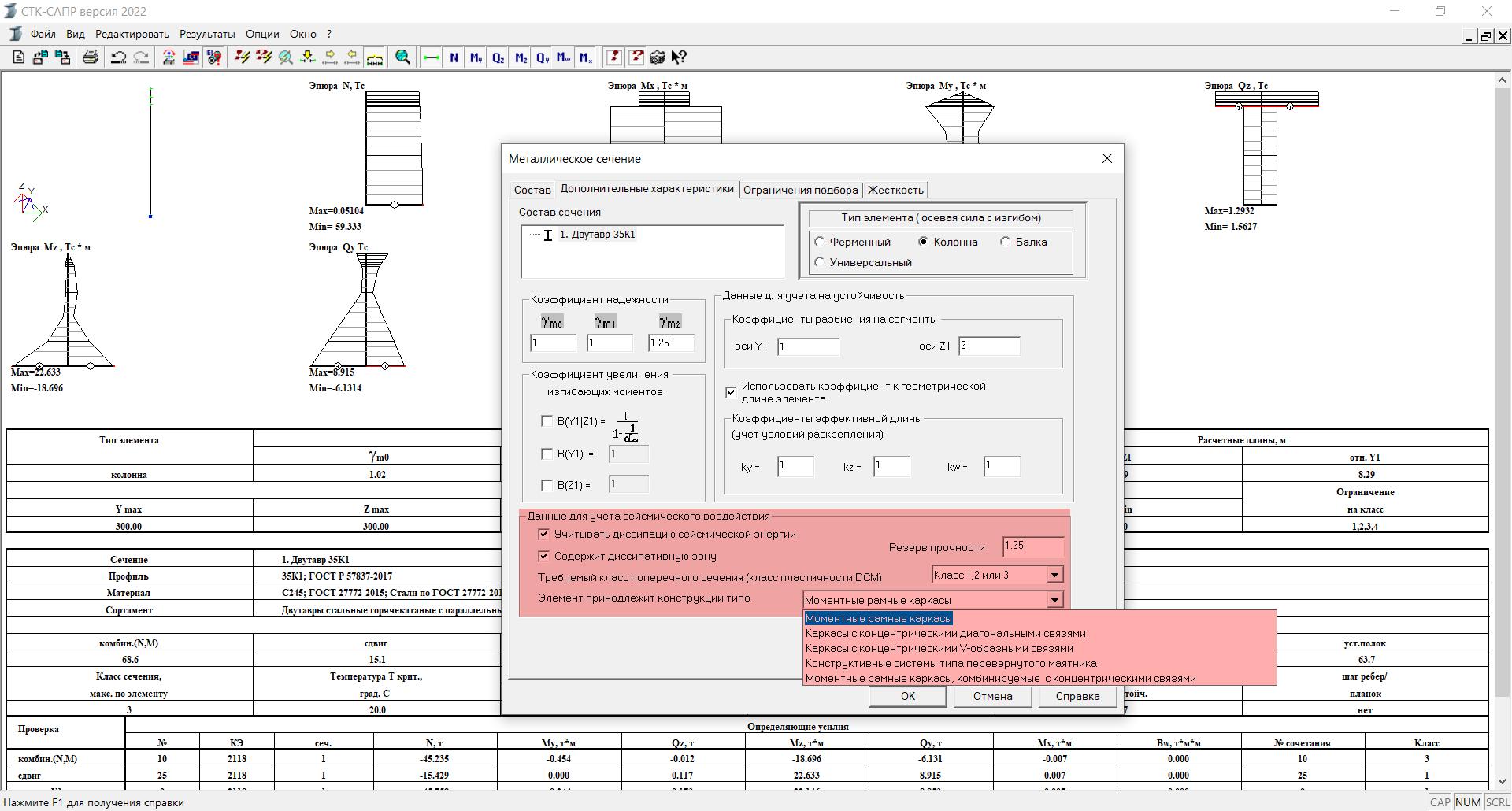This screenshot has height=811, width=1512.
Task: Click the magnifier zoom icon
Action: tap(402, 57)
